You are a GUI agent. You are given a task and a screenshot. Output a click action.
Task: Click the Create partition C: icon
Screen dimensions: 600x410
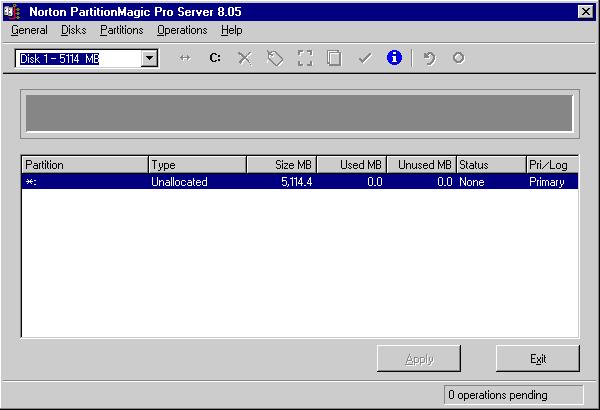[x=215, y=58]
